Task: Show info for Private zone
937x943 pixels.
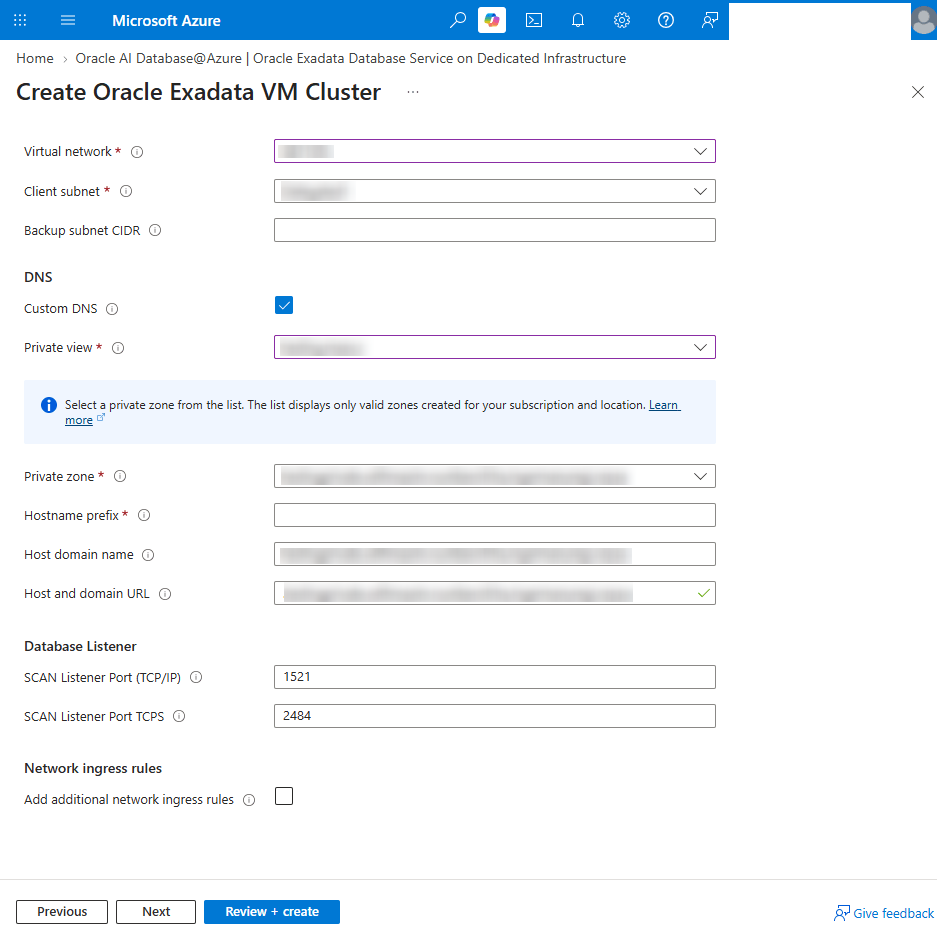Action: pos(120,476)
